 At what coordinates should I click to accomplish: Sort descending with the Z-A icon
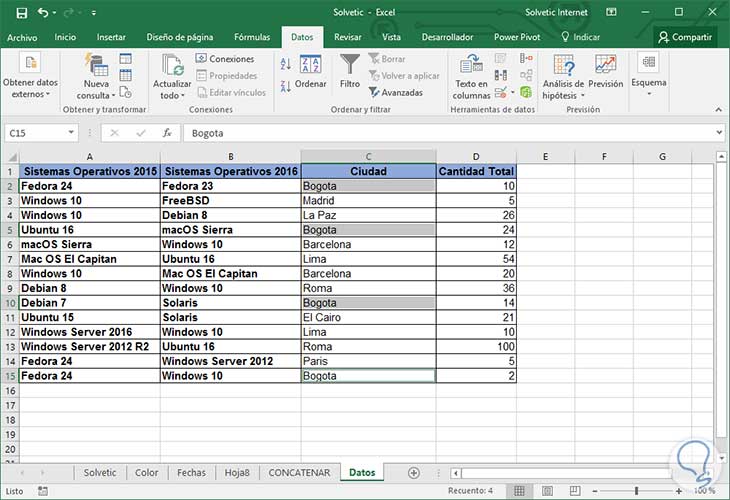coord(286,86)
